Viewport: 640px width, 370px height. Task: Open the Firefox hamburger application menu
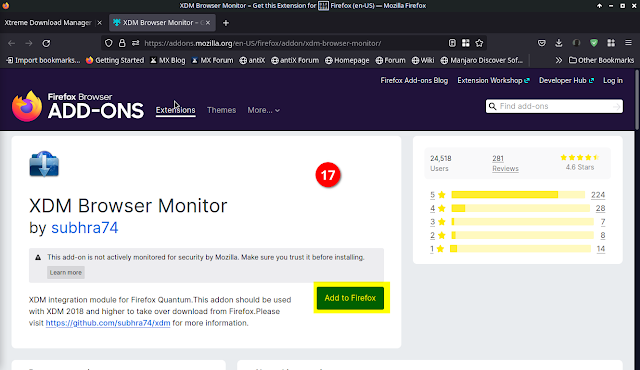click(628, 43)
